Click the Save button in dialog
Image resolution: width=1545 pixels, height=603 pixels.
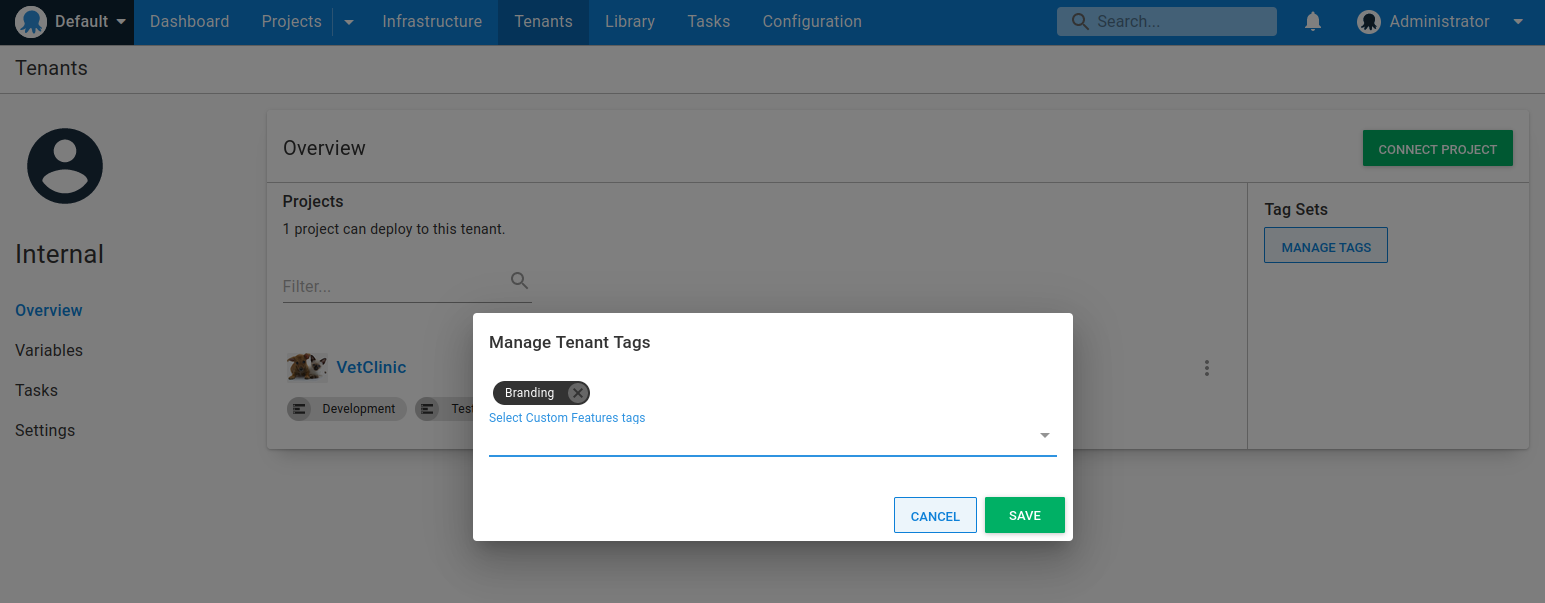tap(1024, 515)
